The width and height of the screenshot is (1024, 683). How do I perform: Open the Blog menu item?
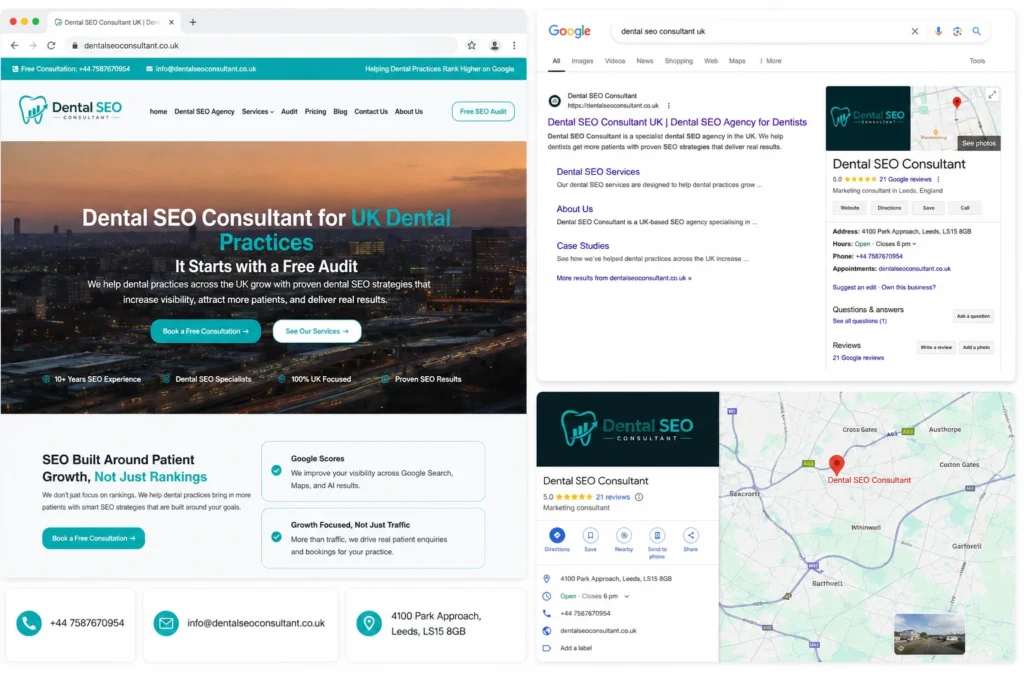point(340,112)
